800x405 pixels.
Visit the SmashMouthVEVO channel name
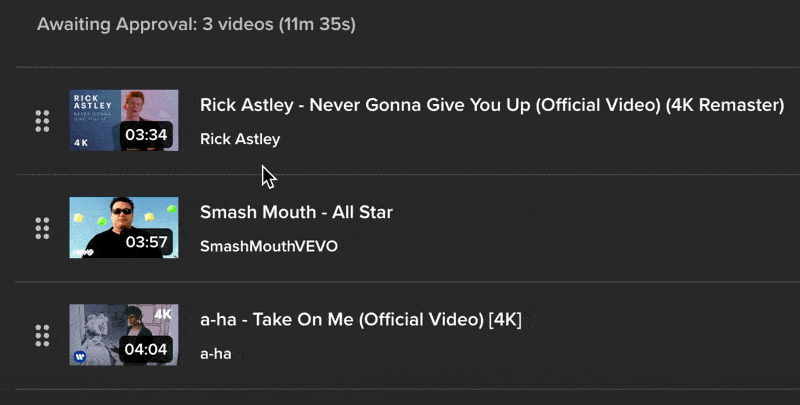tap(268, 246)
